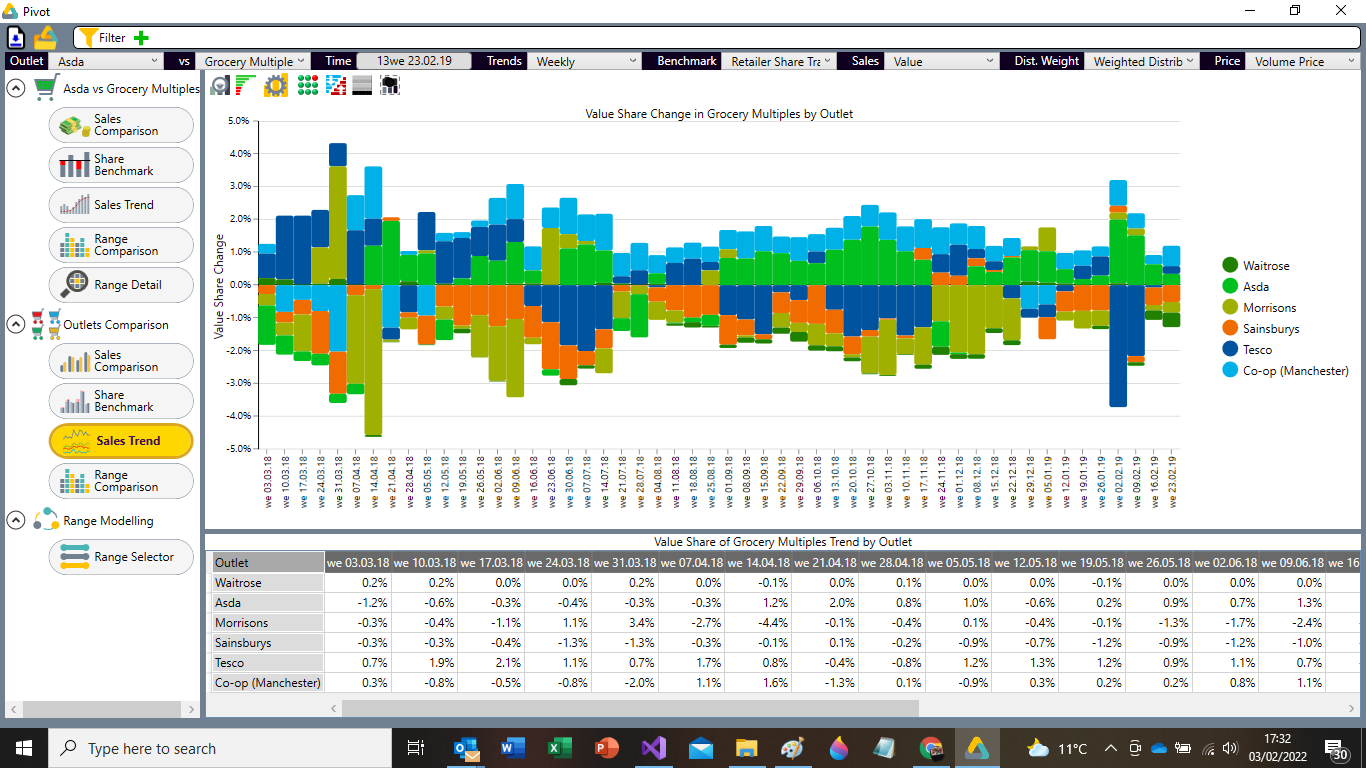Open the Sales Trend under Asda vs Grocery
Image resolution: width=1366 pixels, height=768 pixels.
coord(121,205)
